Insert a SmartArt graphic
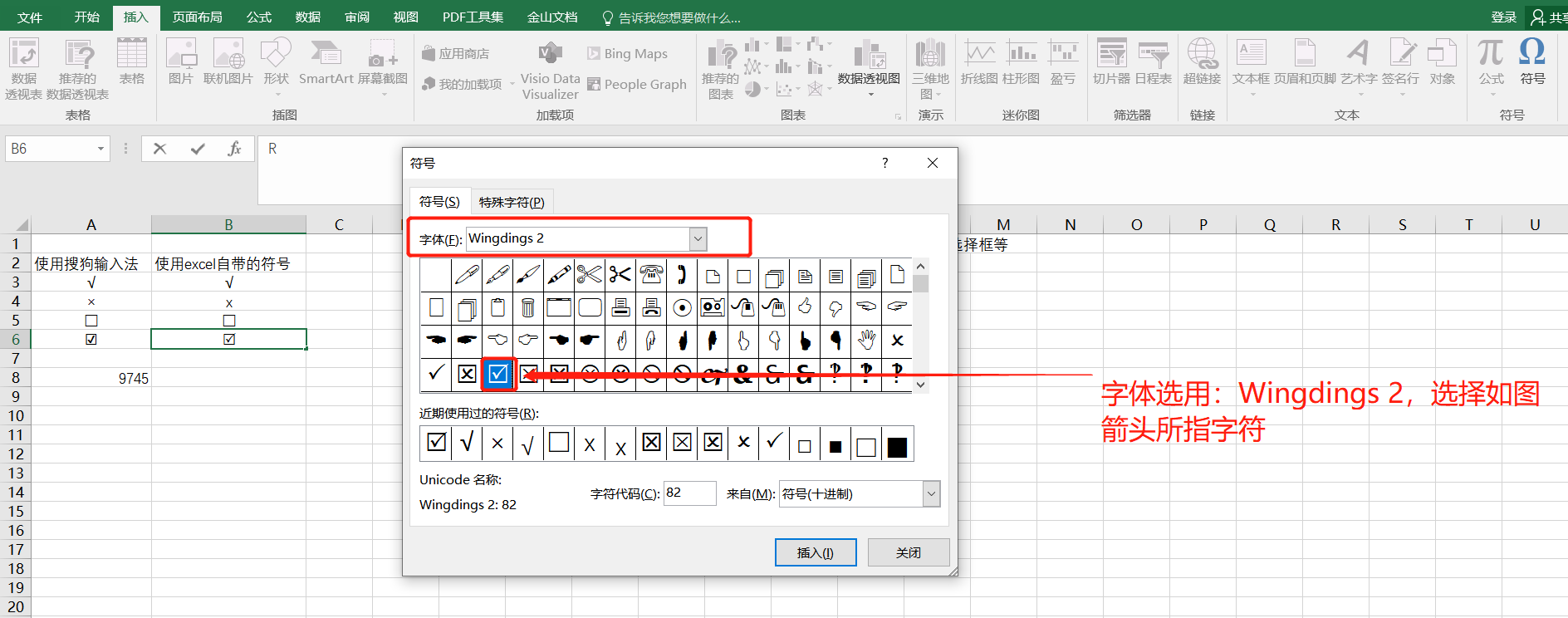 [x=326, y=62]
